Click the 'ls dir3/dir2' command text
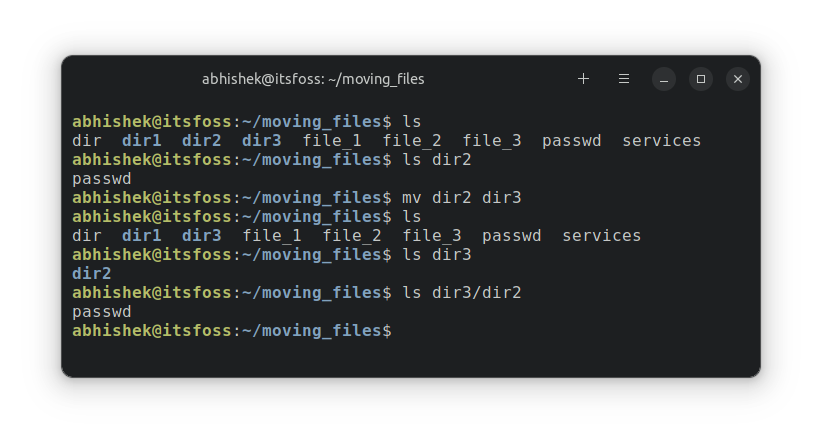Screen dimensions: 822x445 coord(461,292)
